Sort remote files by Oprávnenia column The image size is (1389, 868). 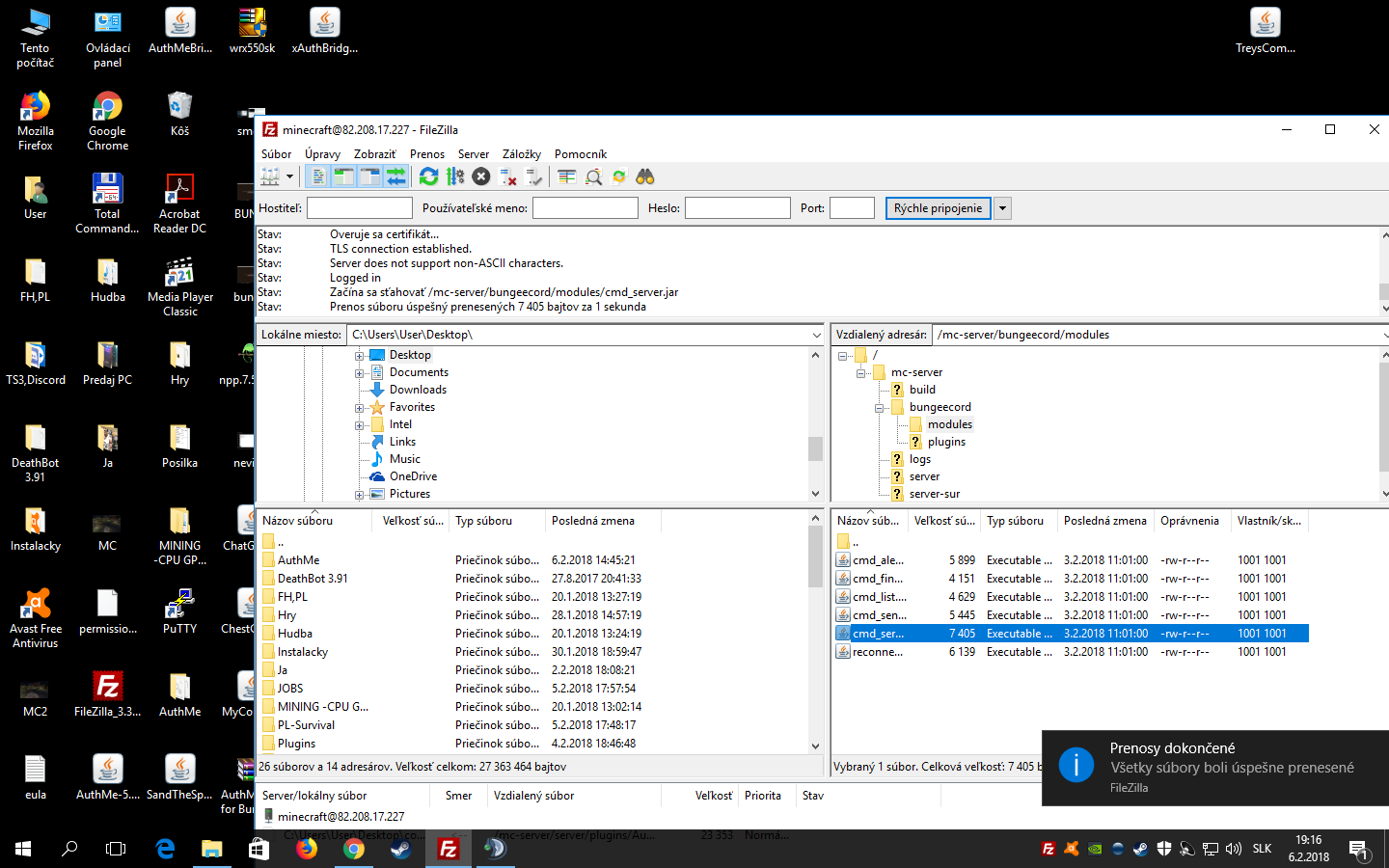click(1191, 521)
